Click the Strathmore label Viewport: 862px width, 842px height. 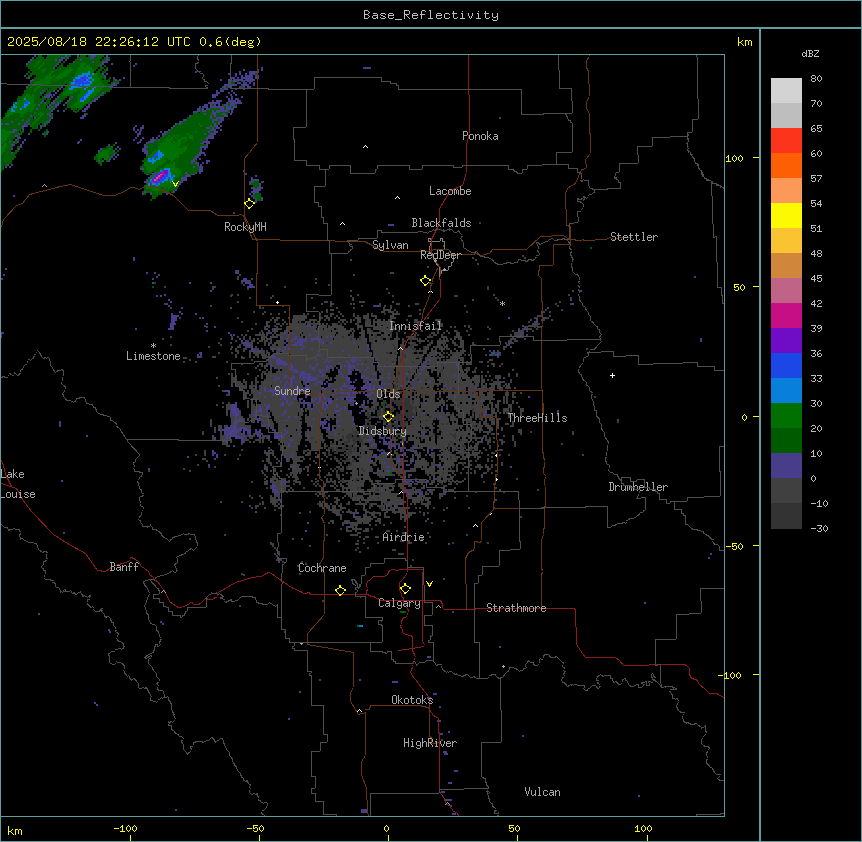click(x=516, y=608)
